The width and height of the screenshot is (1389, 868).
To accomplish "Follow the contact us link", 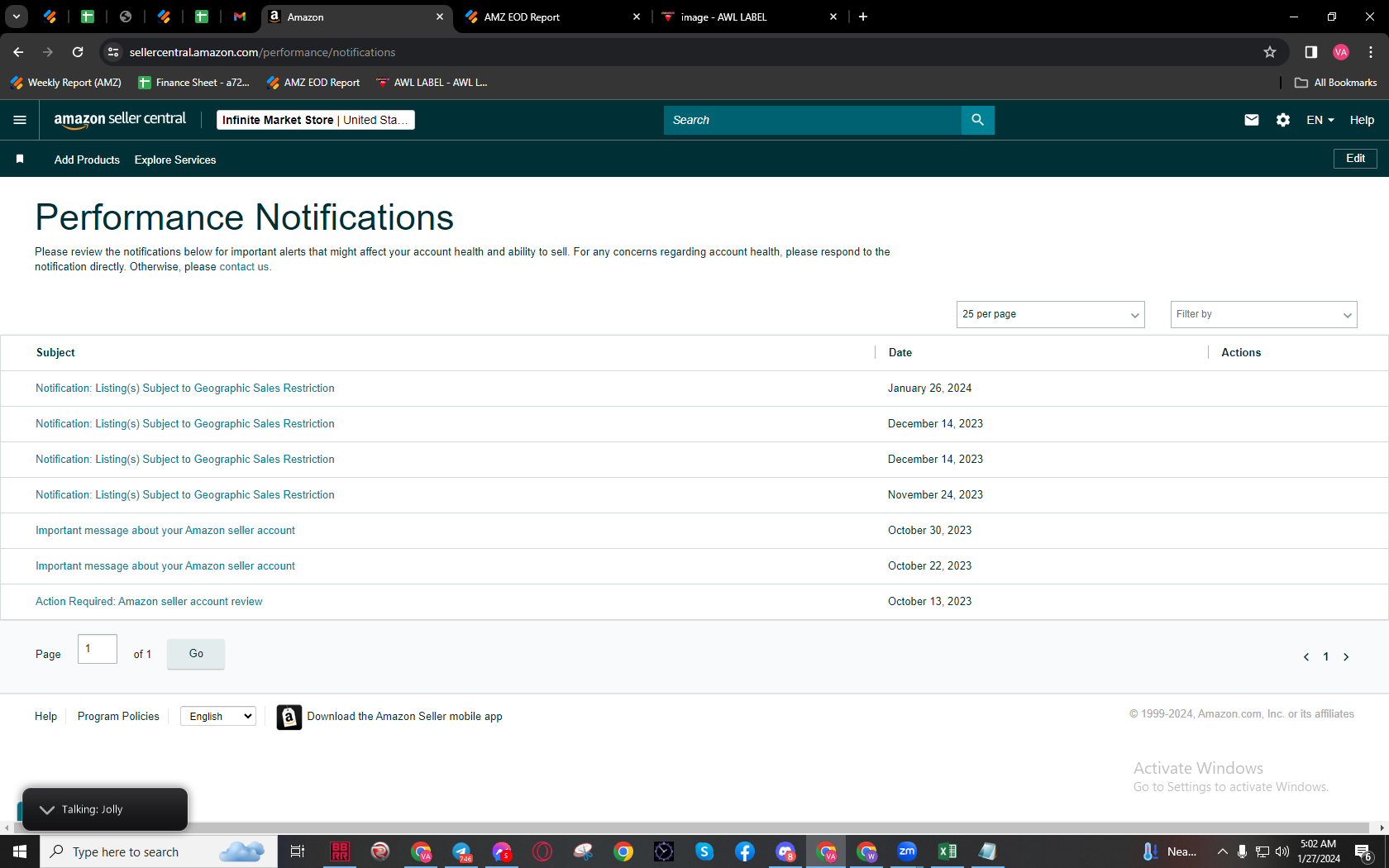I will 244,267.
